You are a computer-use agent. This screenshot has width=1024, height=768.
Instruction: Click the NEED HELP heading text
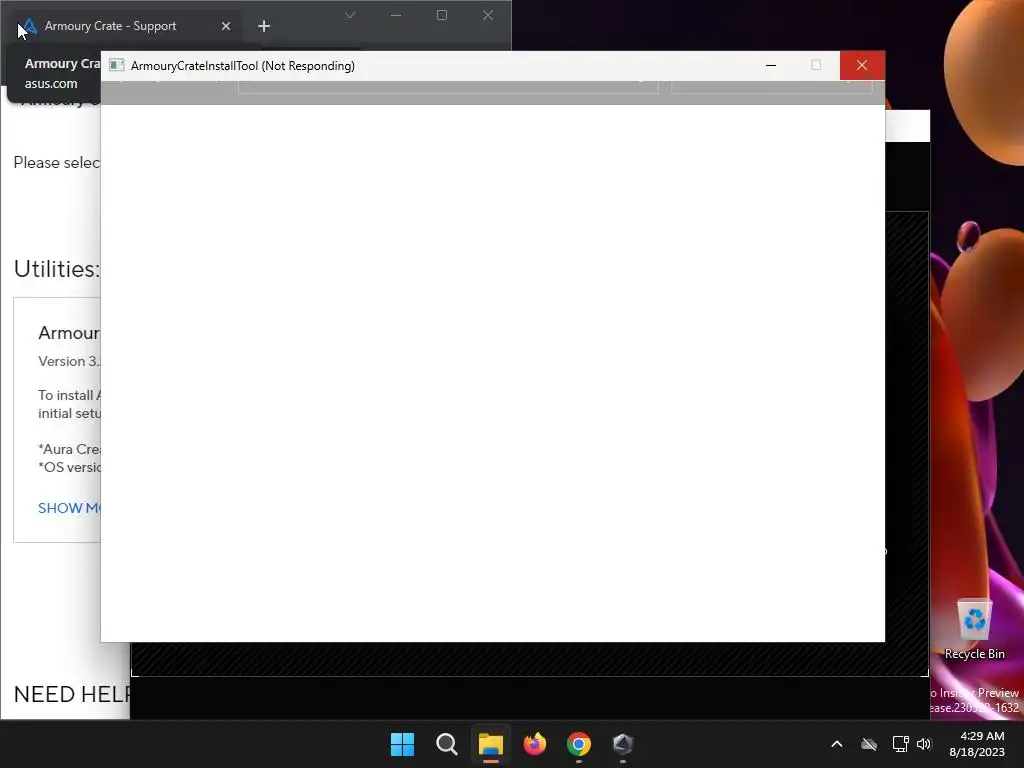pos(72,694)
